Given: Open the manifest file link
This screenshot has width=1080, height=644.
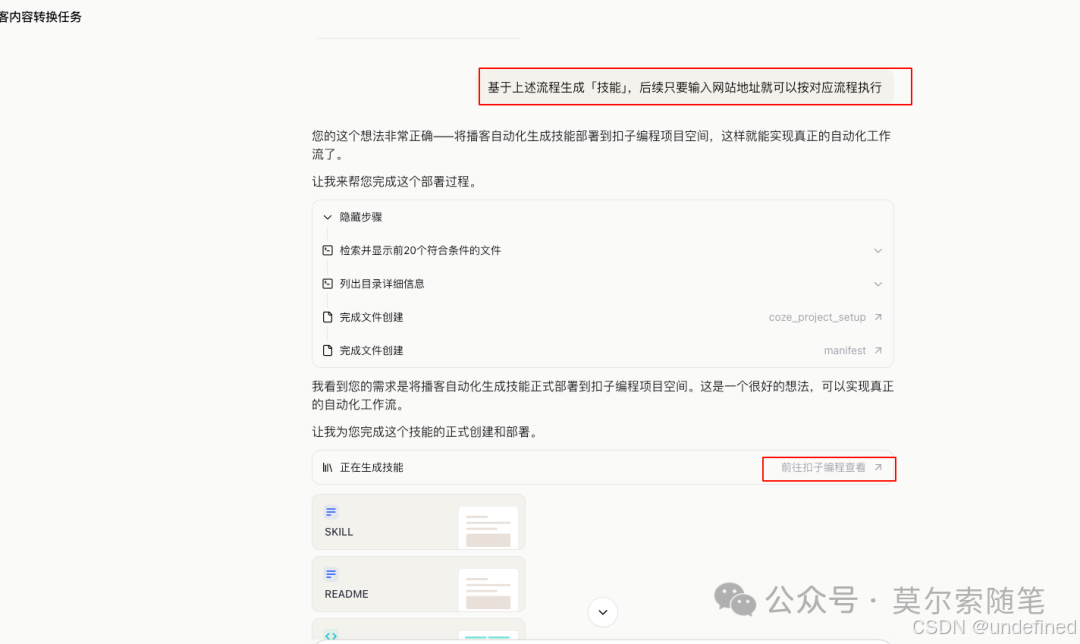Looking at the screenshot, I should [846, 350].
